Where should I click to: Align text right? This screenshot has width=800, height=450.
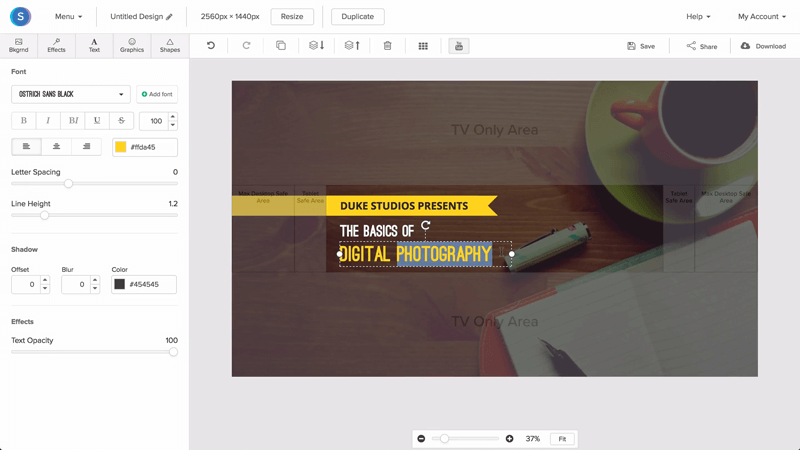(x=86, y=147)
